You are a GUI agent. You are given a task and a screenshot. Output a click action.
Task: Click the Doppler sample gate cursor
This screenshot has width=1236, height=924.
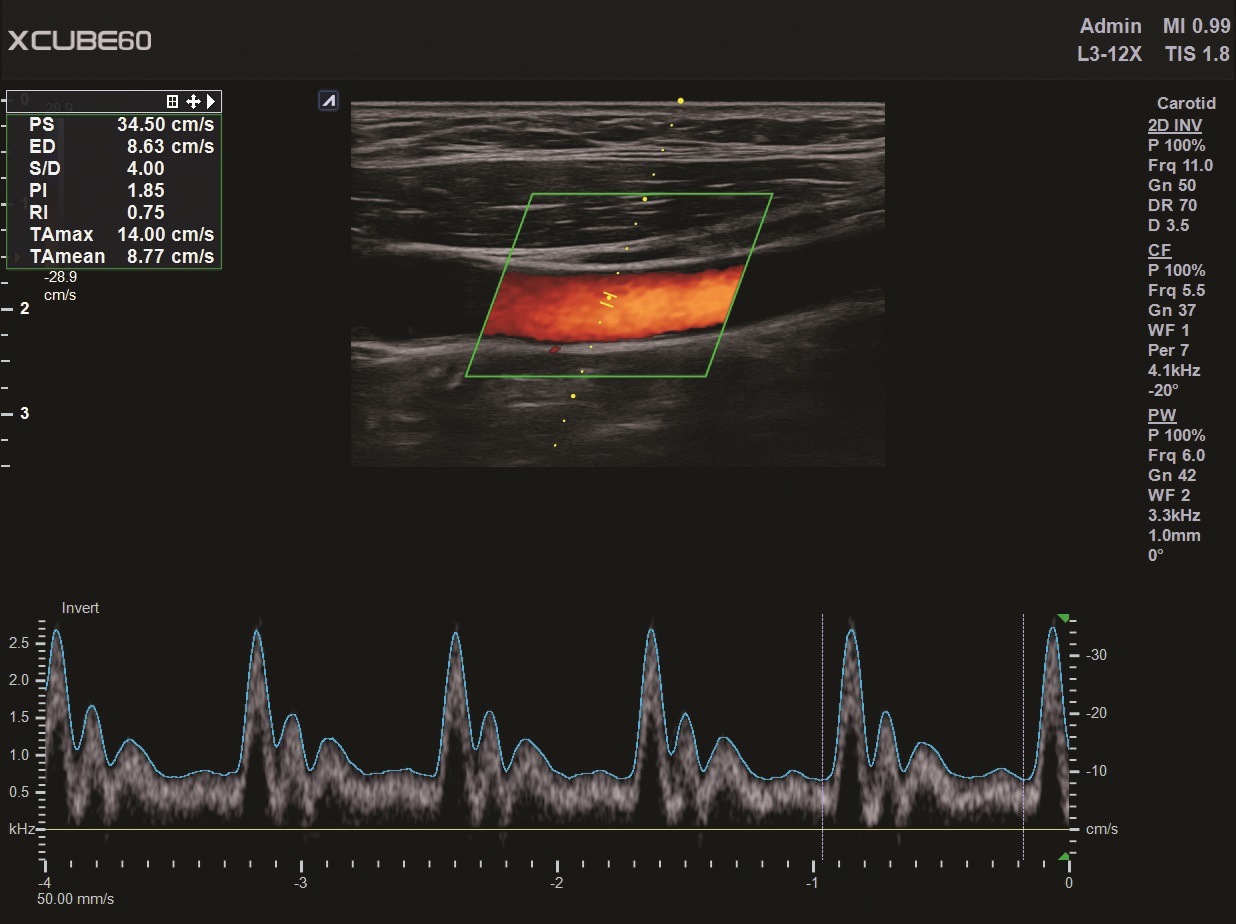[608, 298]
